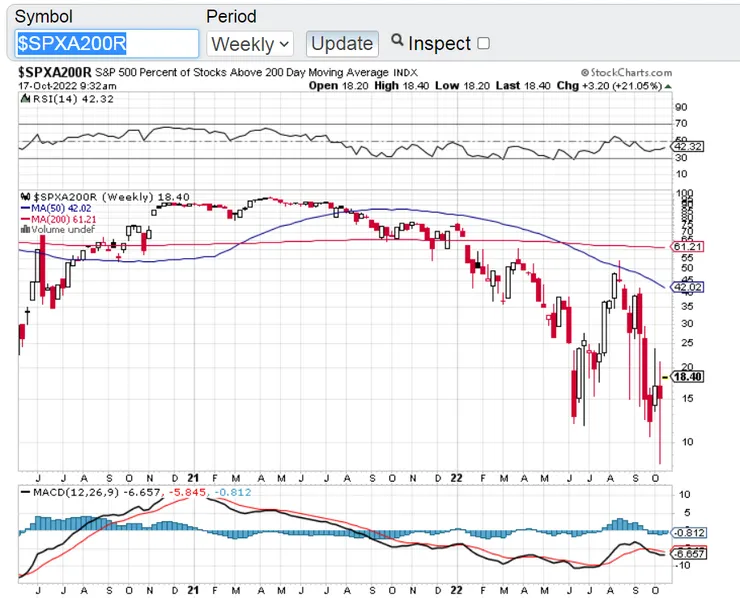This screenshot has width=740, height=598.
Task: Click the Update button
Action: click(x=342, y=43)
